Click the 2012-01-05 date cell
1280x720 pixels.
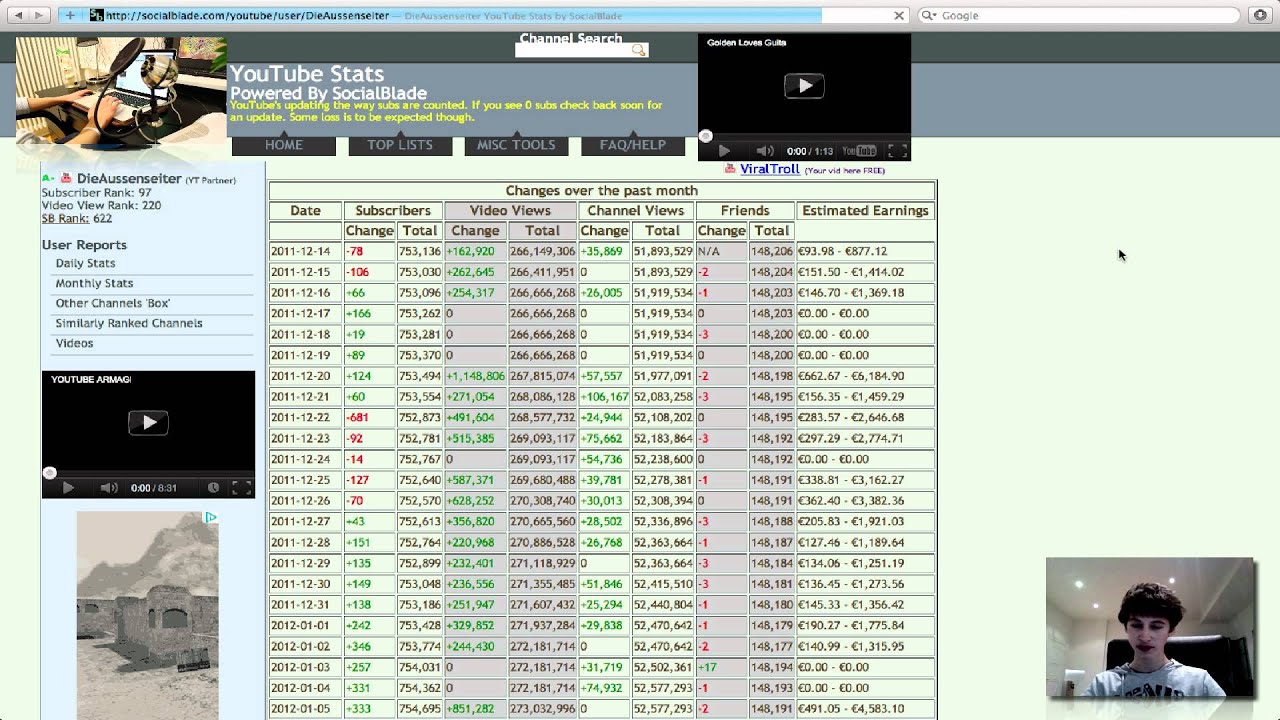coord(305,708)
